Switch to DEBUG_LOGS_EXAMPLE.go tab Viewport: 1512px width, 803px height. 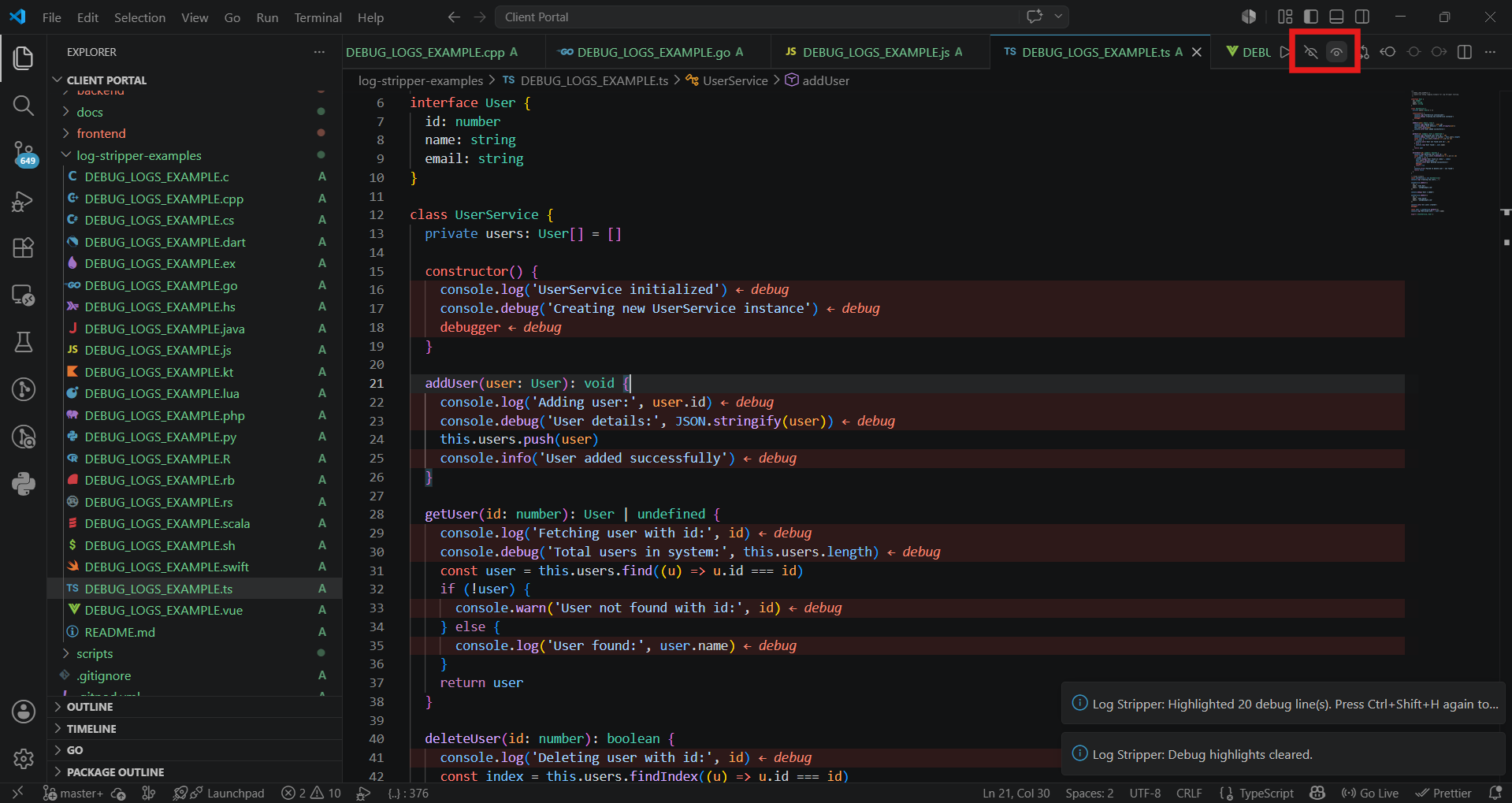[x=651, y=52]
